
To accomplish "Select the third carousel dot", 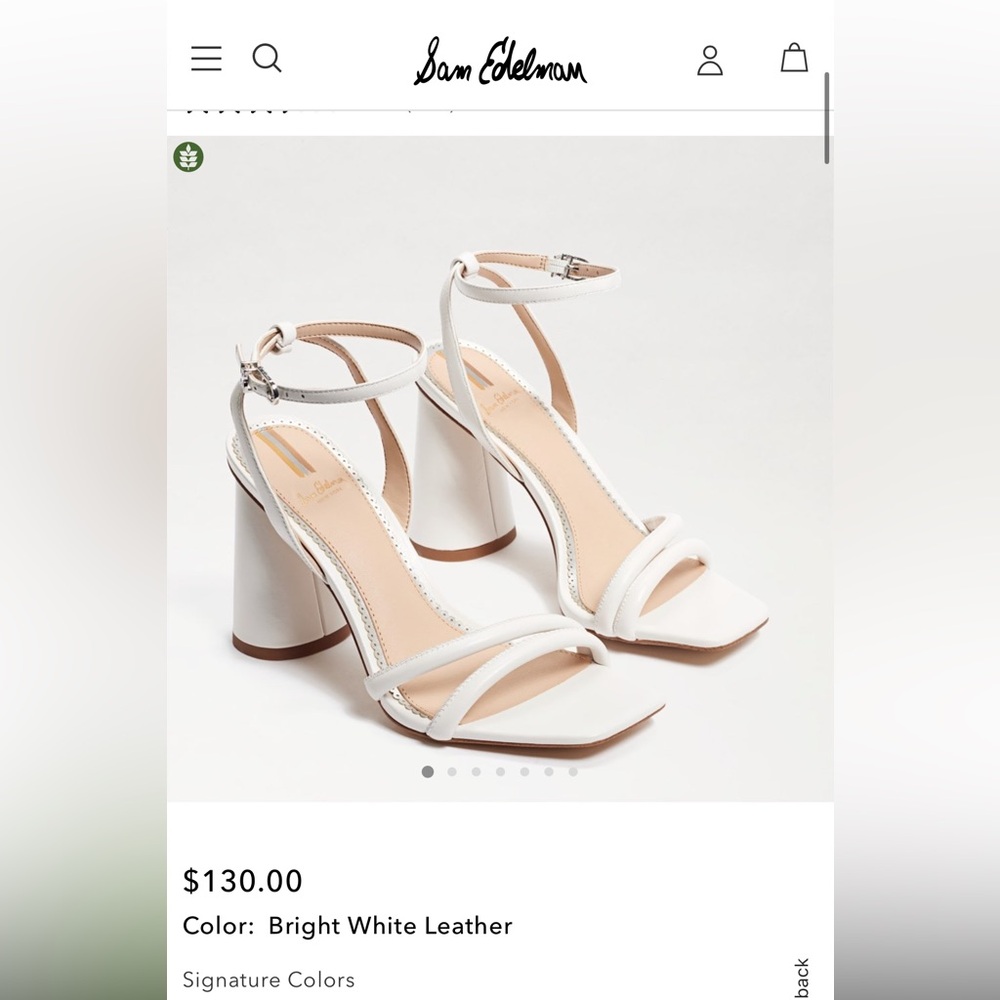I will 476,771.
